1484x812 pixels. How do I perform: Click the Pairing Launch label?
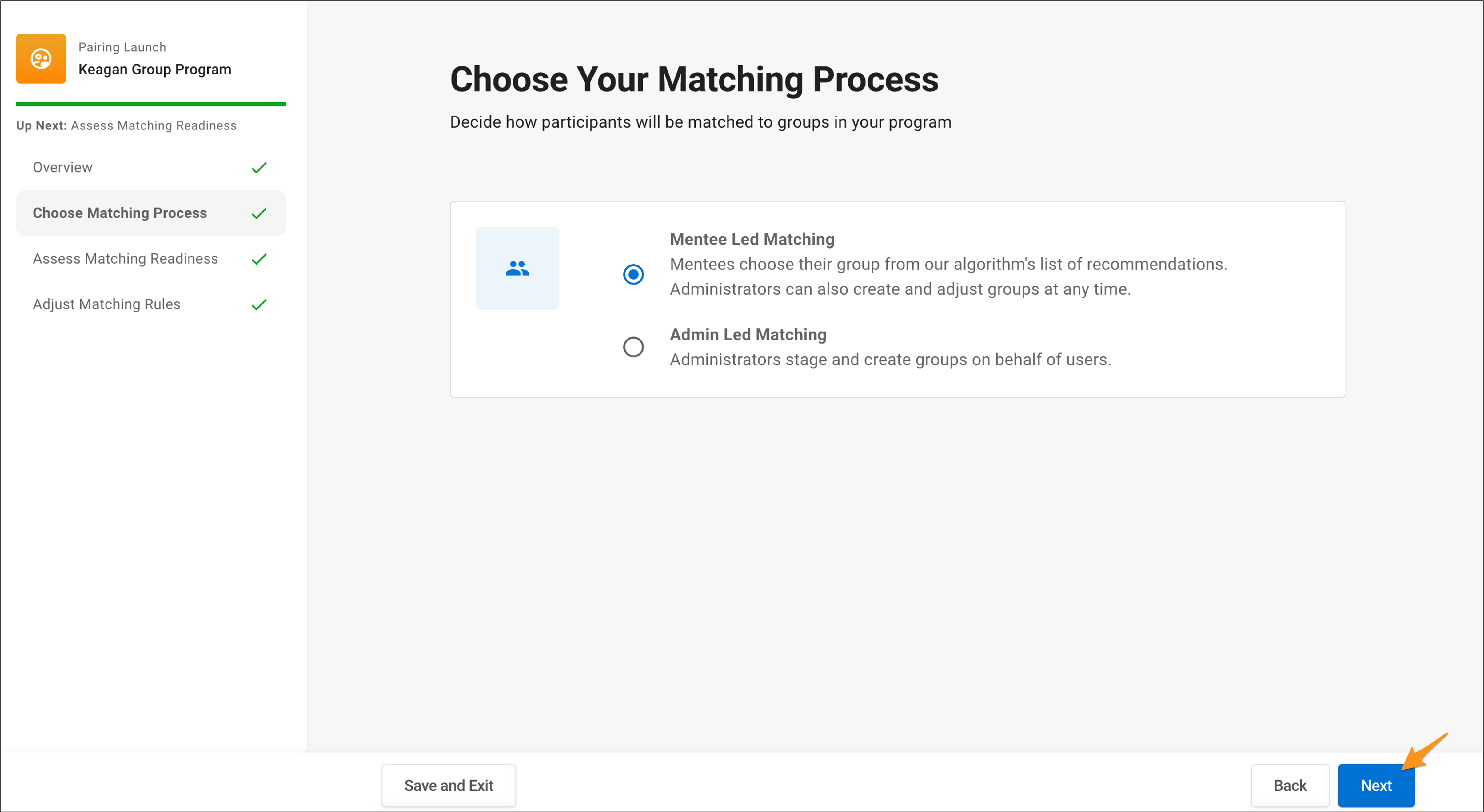(x=122, y=47)
